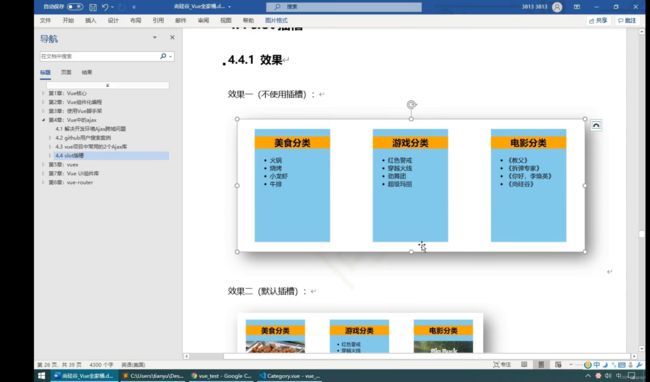Click the 共享 (Share) button
Viewport: 650px width, 382px height.
(x=598, y=20)
